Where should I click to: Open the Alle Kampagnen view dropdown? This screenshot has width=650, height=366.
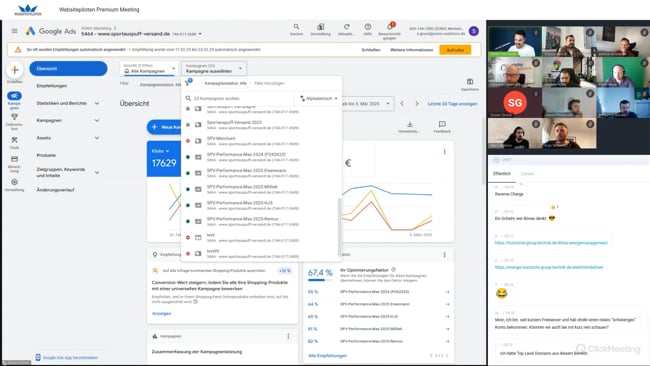[149, 69]
